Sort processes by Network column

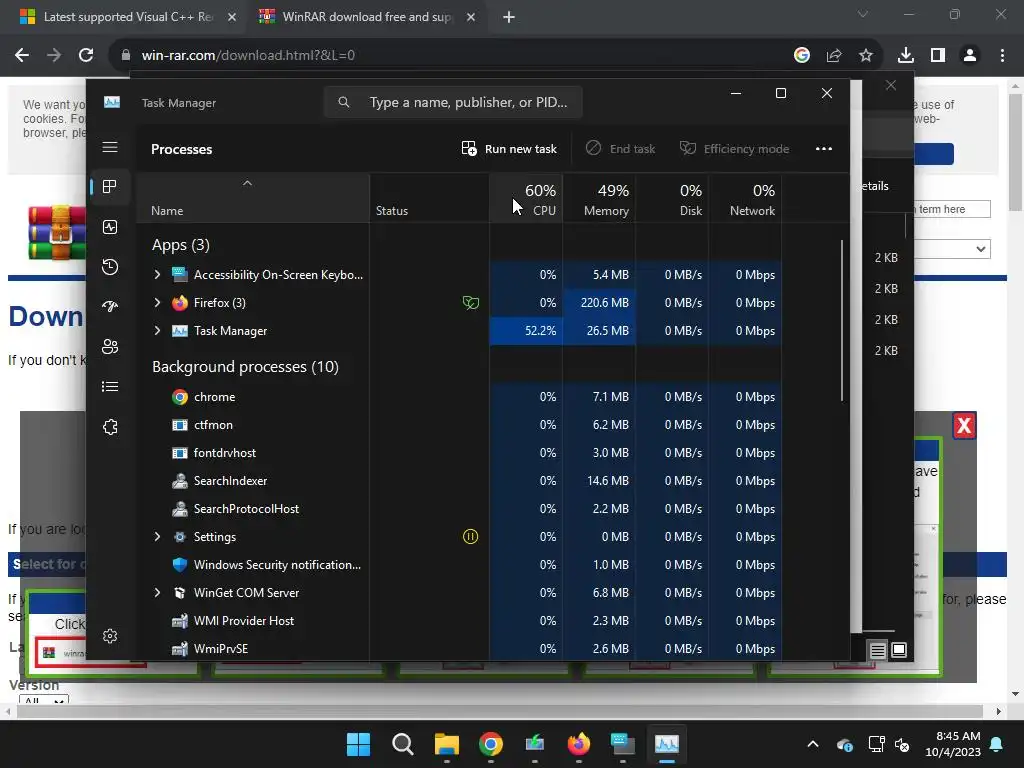(x=745, y=199)
